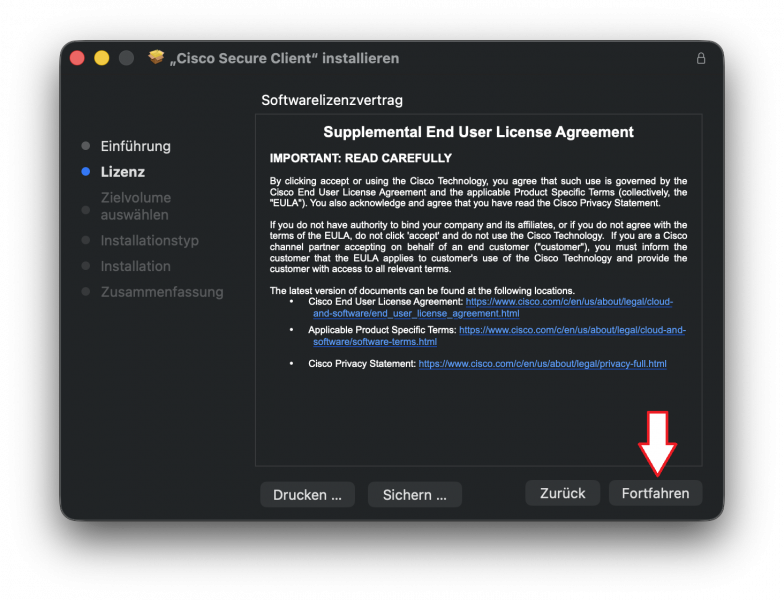Screen dimensions: 784x600
Task: Click the line 'The latest version of documents'
Action: [422, 290]
